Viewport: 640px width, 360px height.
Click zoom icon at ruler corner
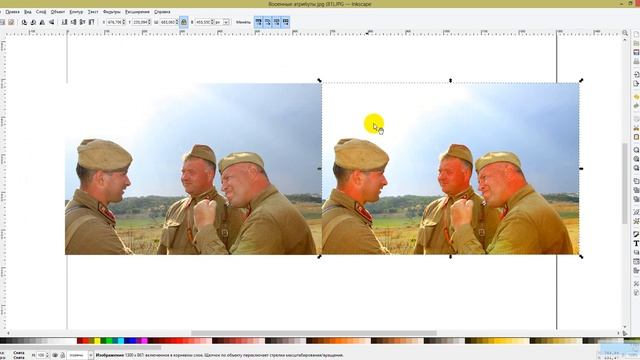(x=625, y=33)
